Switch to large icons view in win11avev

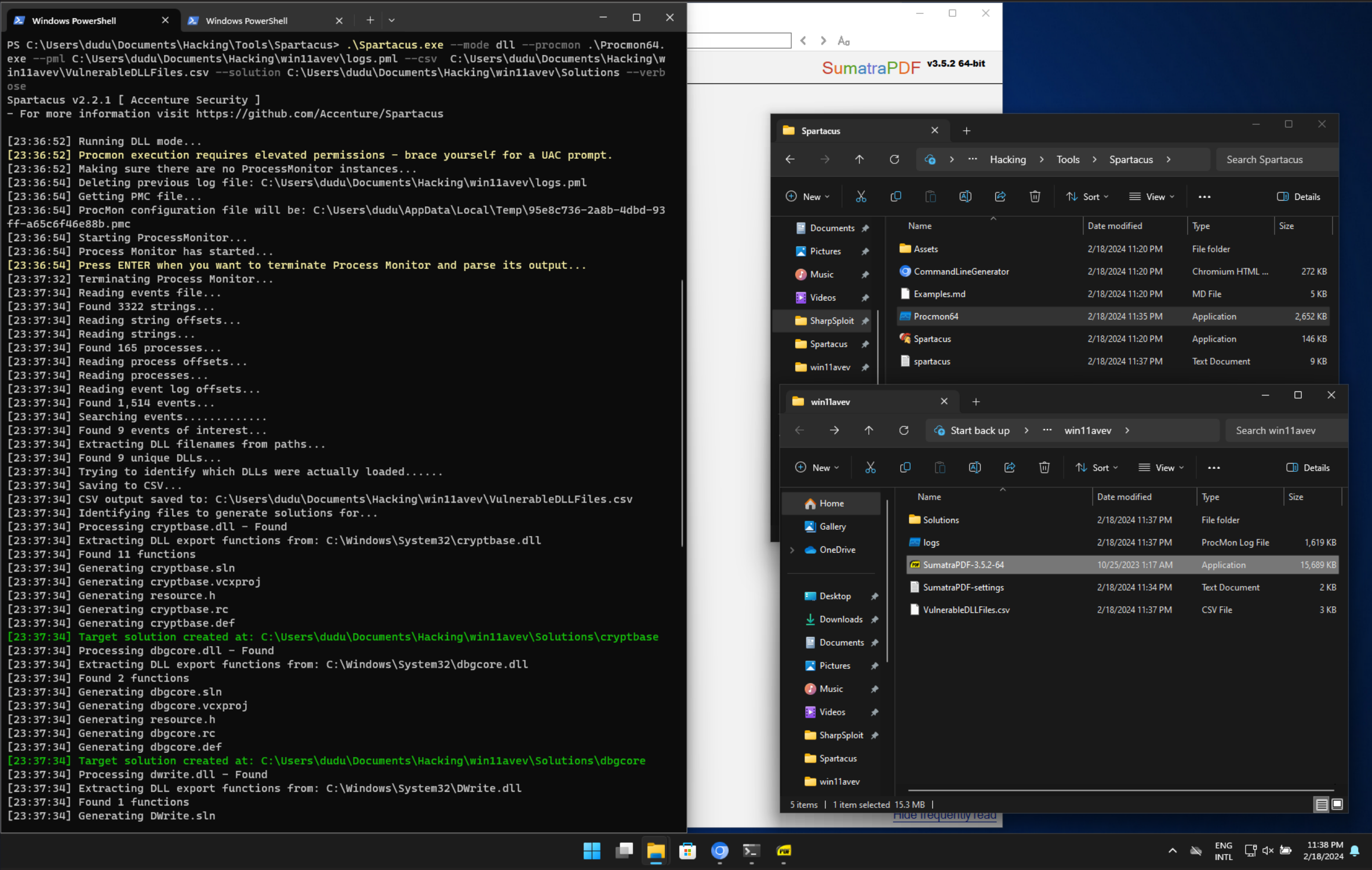pos(1337,804)
